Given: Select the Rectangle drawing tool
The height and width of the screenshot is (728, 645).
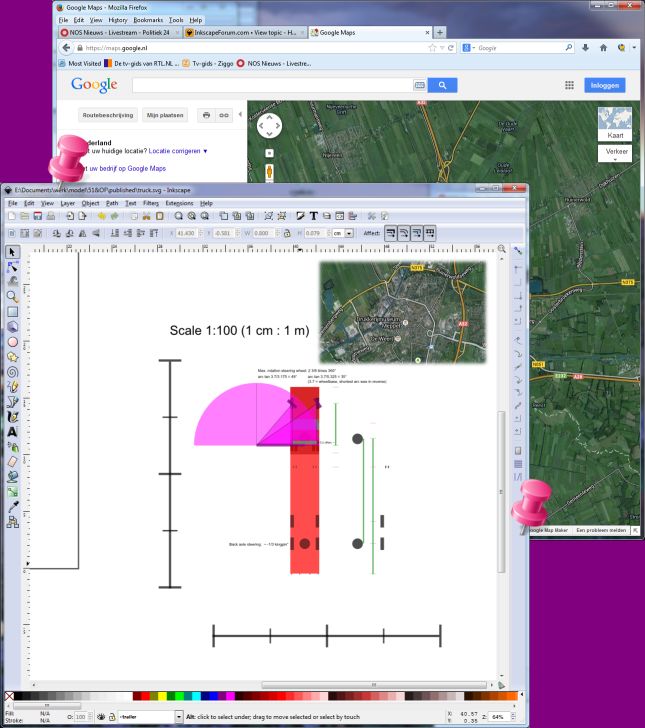Looking at the screenshot, I should pos(13,311).
